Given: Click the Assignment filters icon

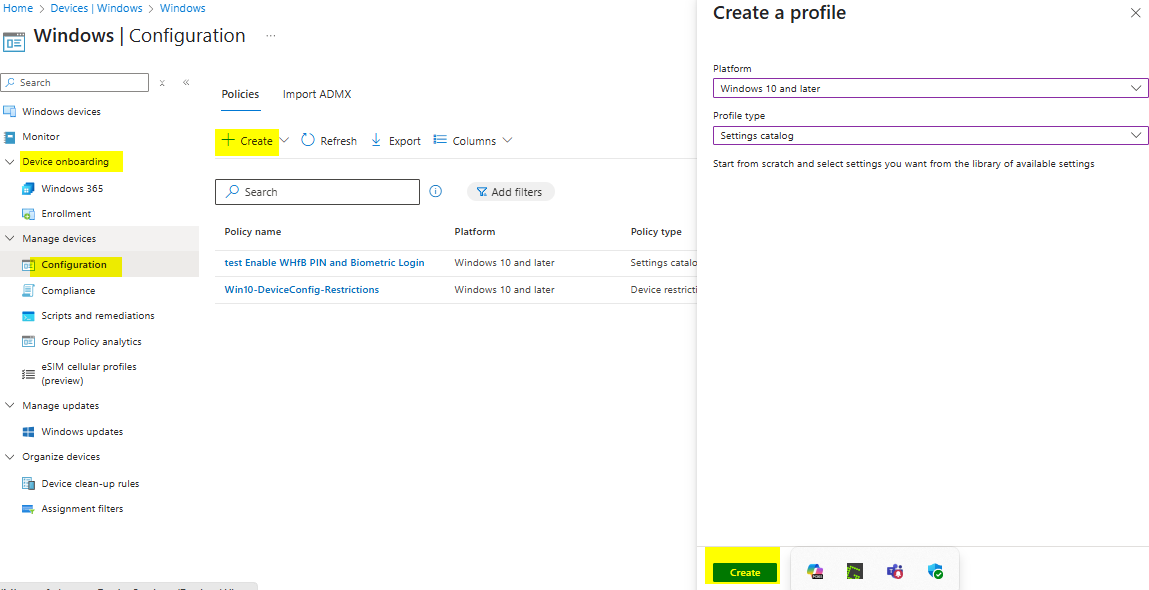Looking at the screenshot, I should pos(29,509).
